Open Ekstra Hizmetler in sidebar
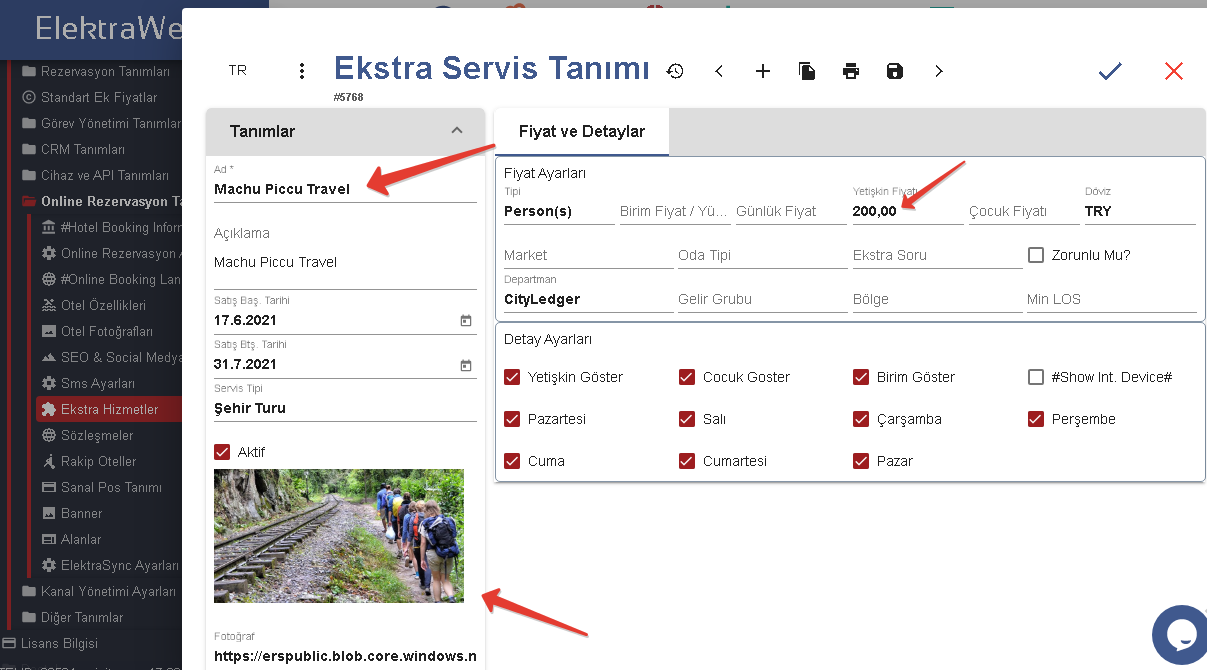This screenshot has width=1207, height=670. pos(109,409)
